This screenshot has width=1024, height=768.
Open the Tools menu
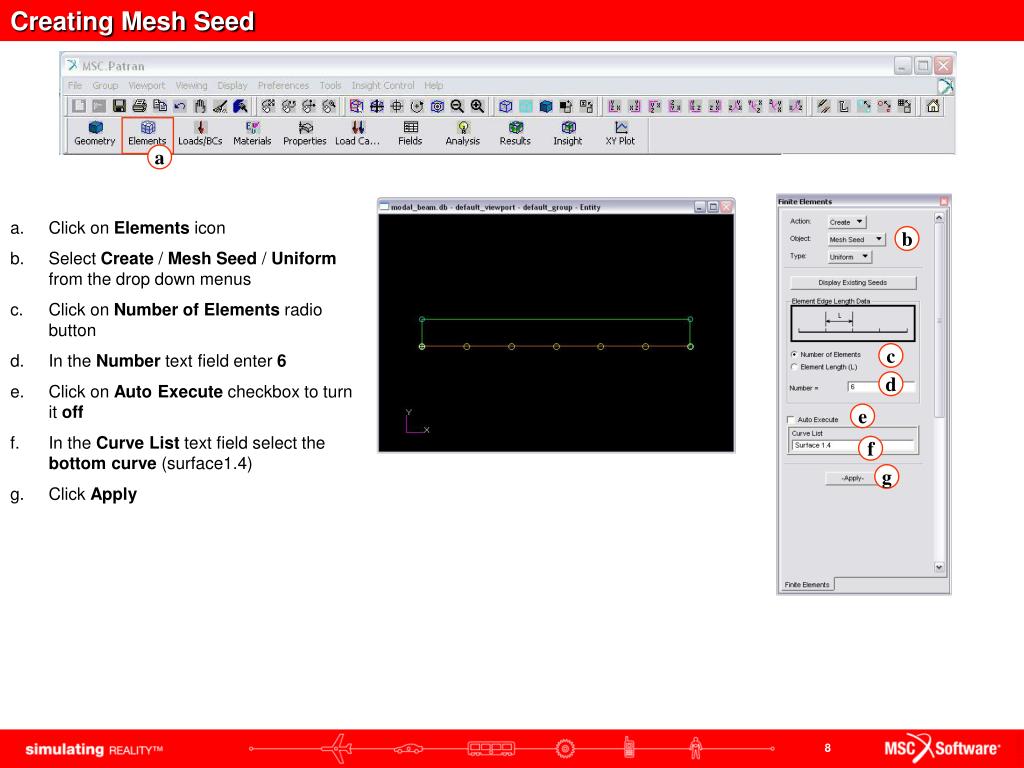point(330,86)
